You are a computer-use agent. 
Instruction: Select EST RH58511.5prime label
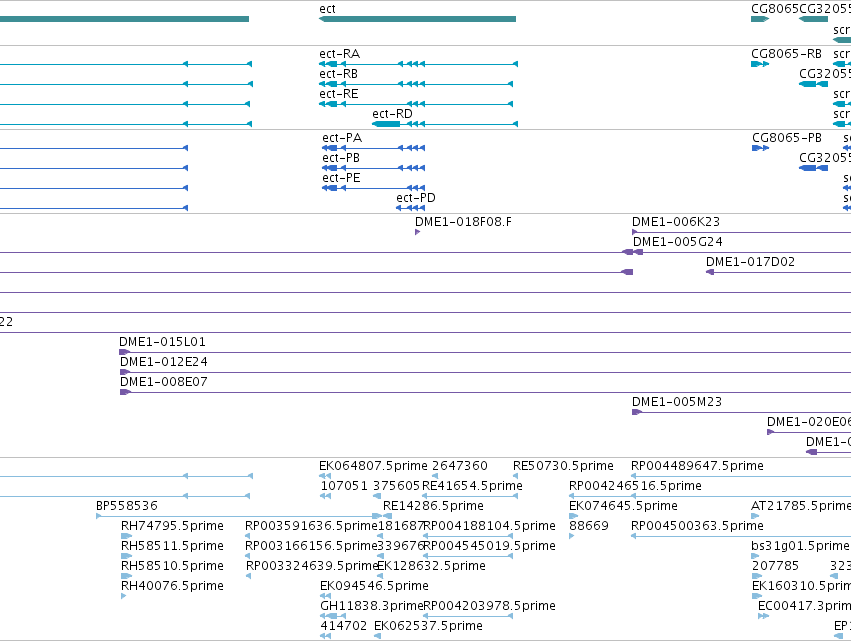172,546
